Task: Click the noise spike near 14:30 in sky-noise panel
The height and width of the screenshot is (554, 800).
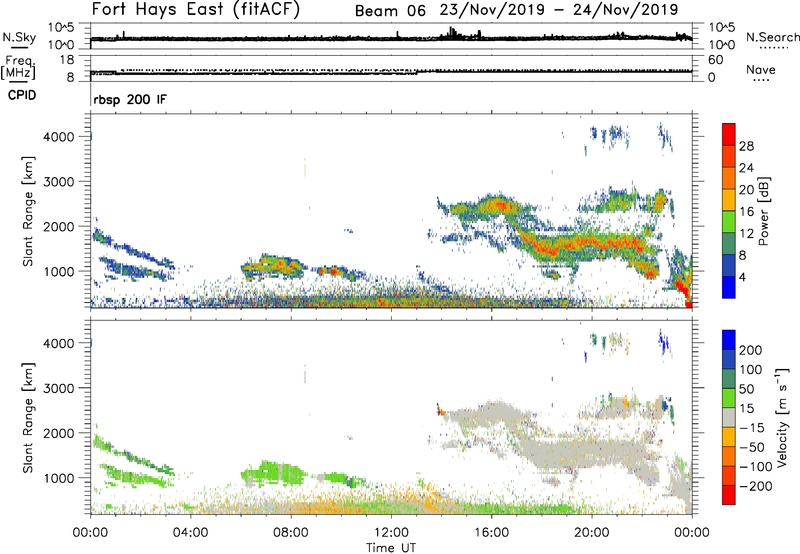Action: 451,33
